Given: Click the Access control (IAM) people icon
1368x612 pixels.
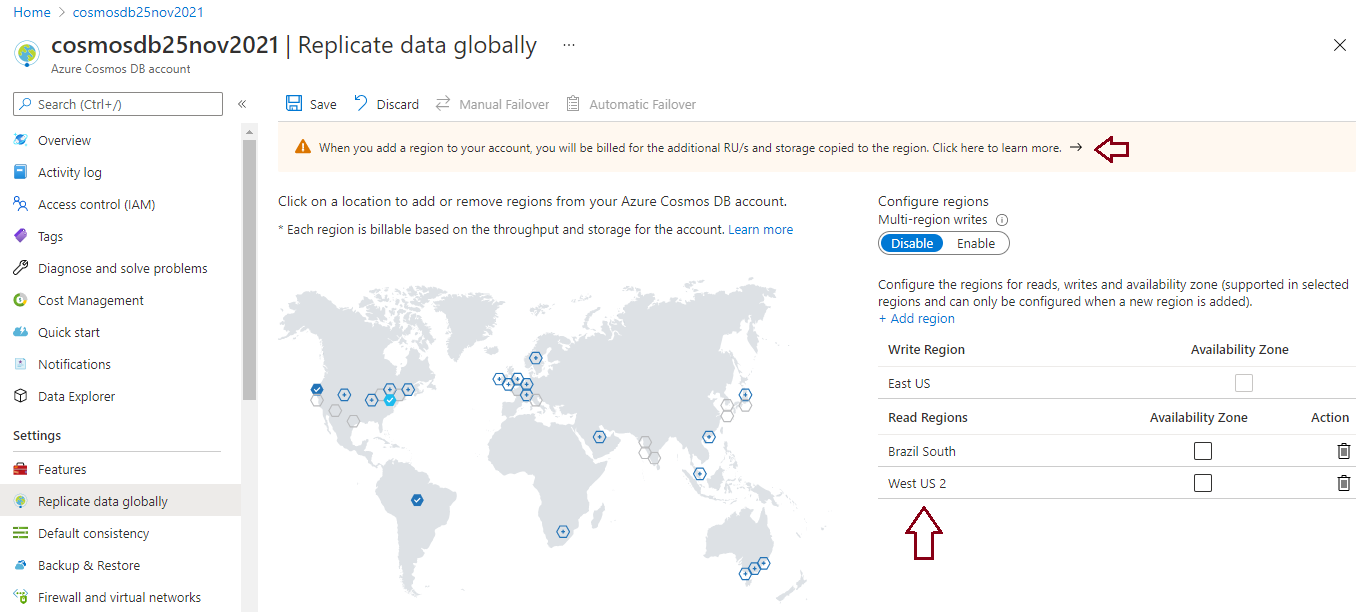Looking at the screenshot, I should [x=20, y=204].
